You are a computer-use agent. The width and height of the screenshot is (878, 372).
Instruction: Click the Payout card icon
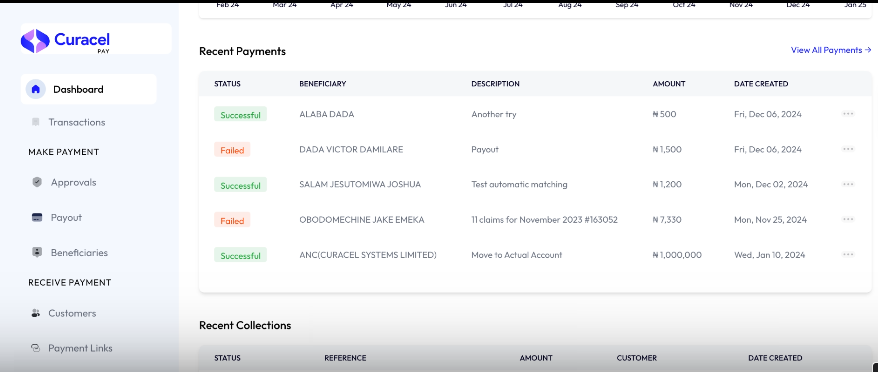[37, 217]
